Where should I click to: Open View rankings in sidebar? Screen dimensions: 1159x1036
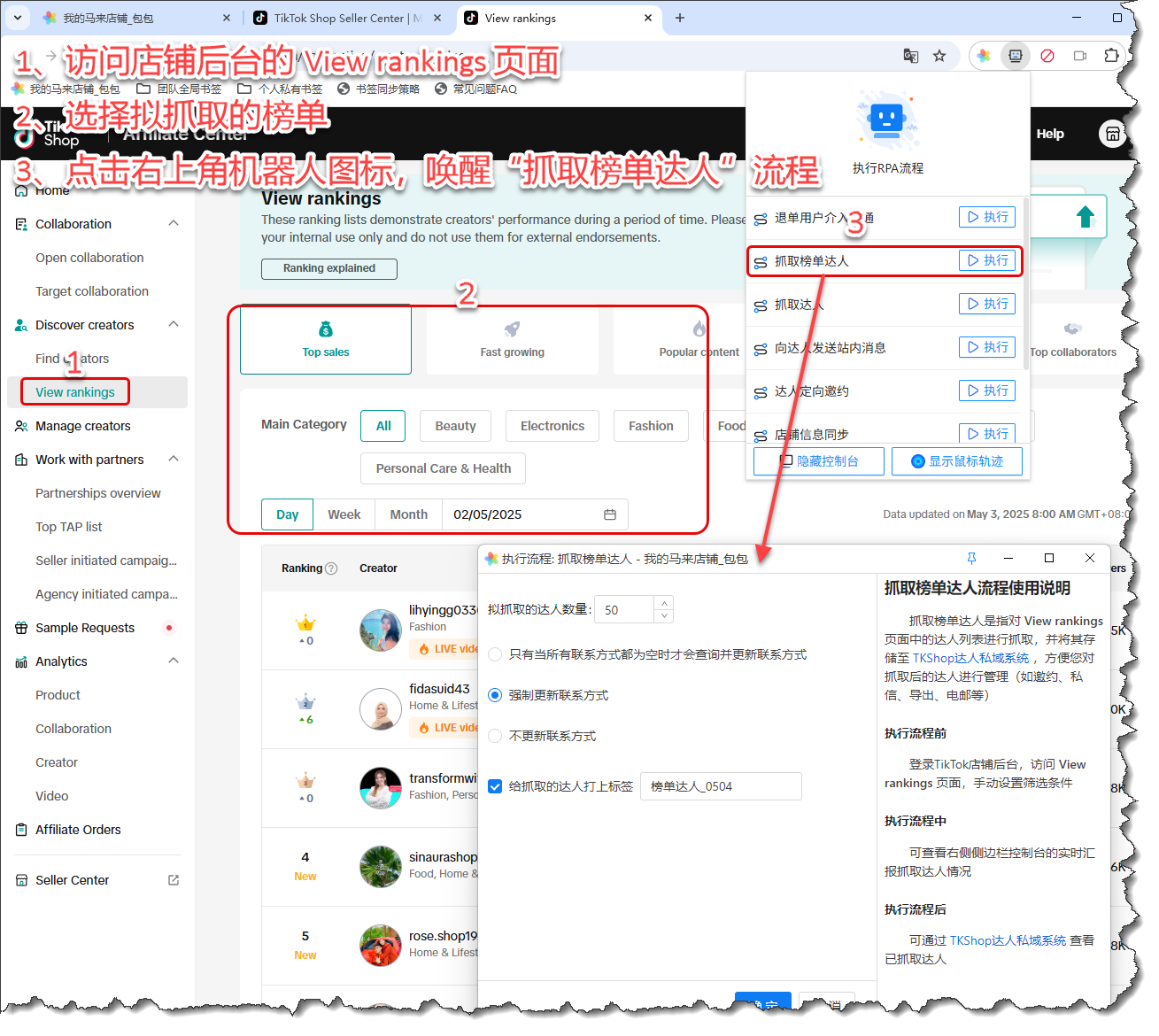(75, 392)
